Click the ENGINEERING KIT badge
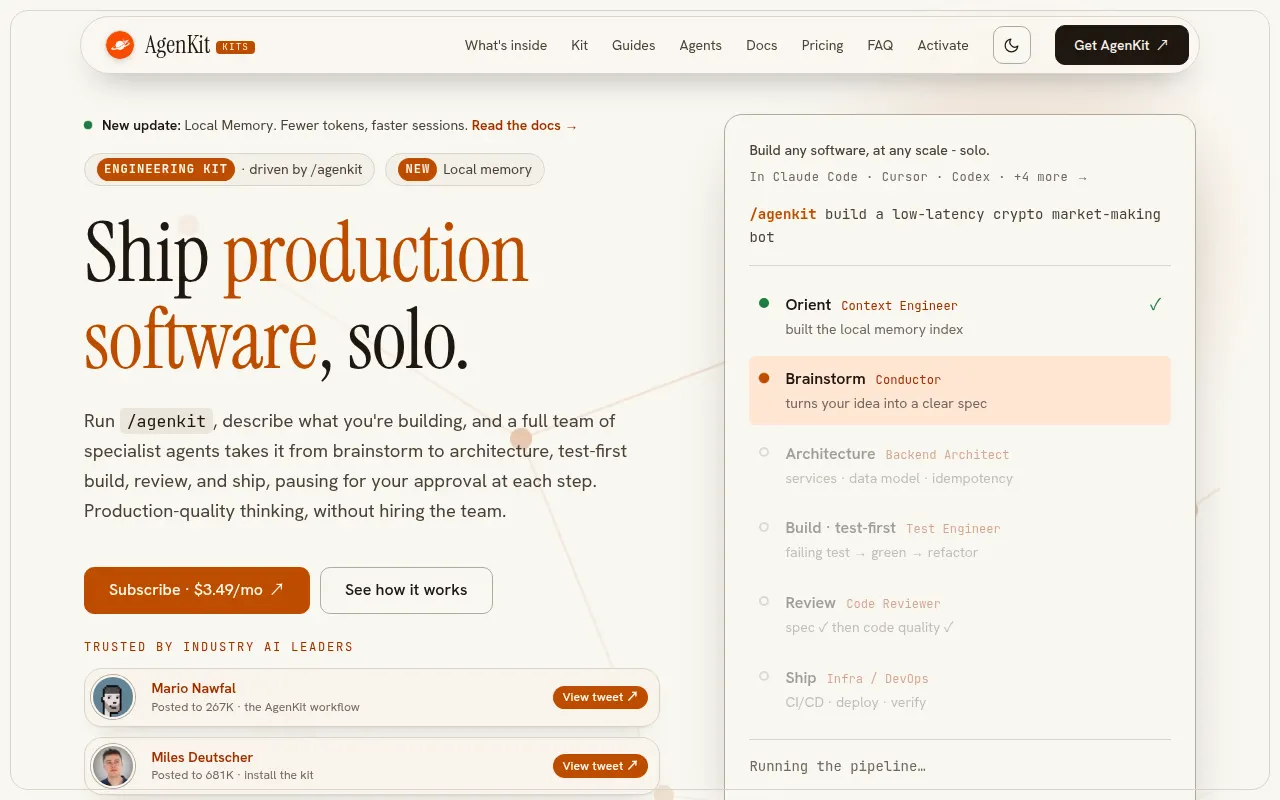 [x=166, y=169]
